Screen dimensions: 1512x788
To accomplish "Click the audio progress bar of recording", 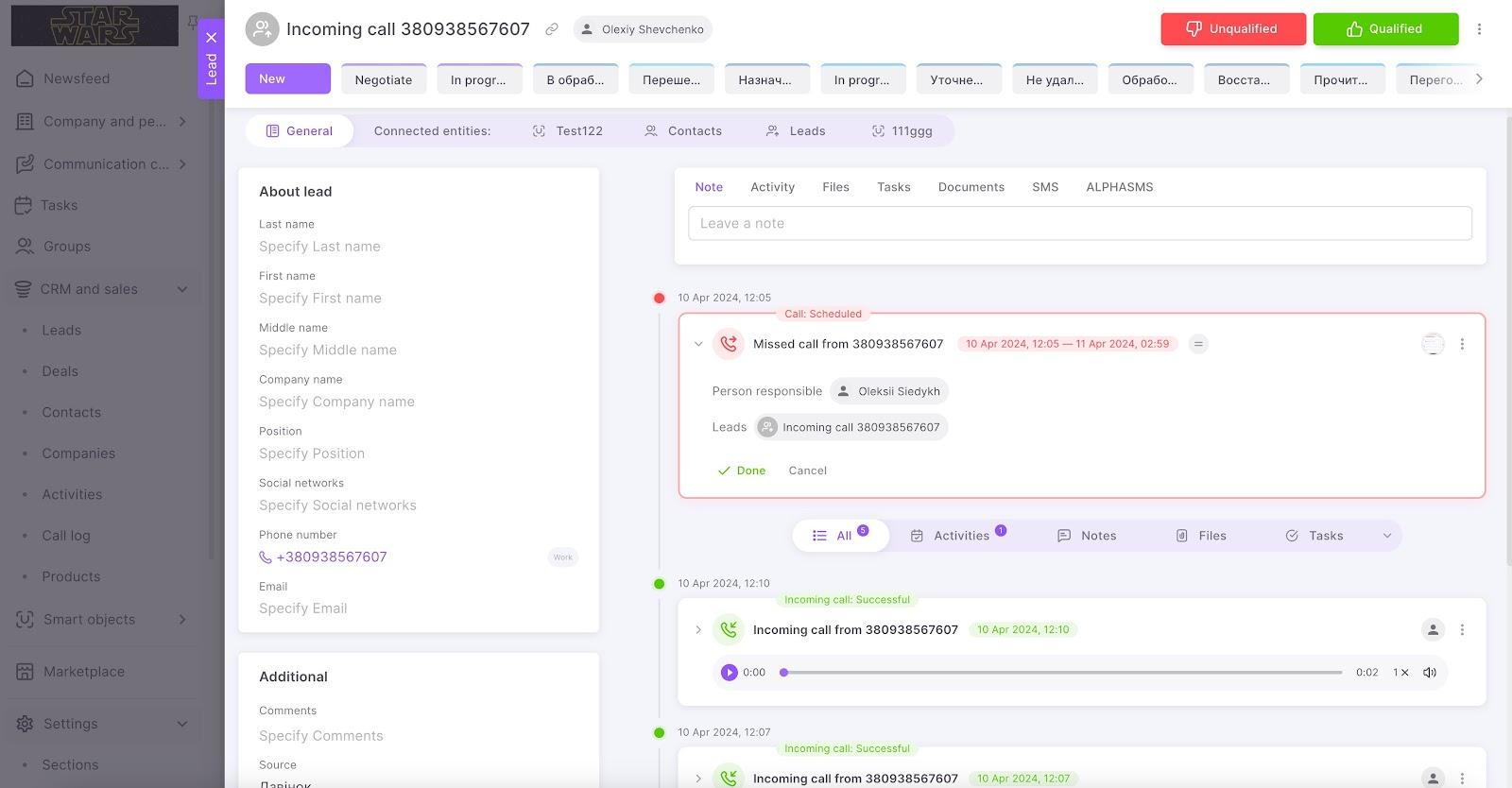I will tap(1062, 673).
